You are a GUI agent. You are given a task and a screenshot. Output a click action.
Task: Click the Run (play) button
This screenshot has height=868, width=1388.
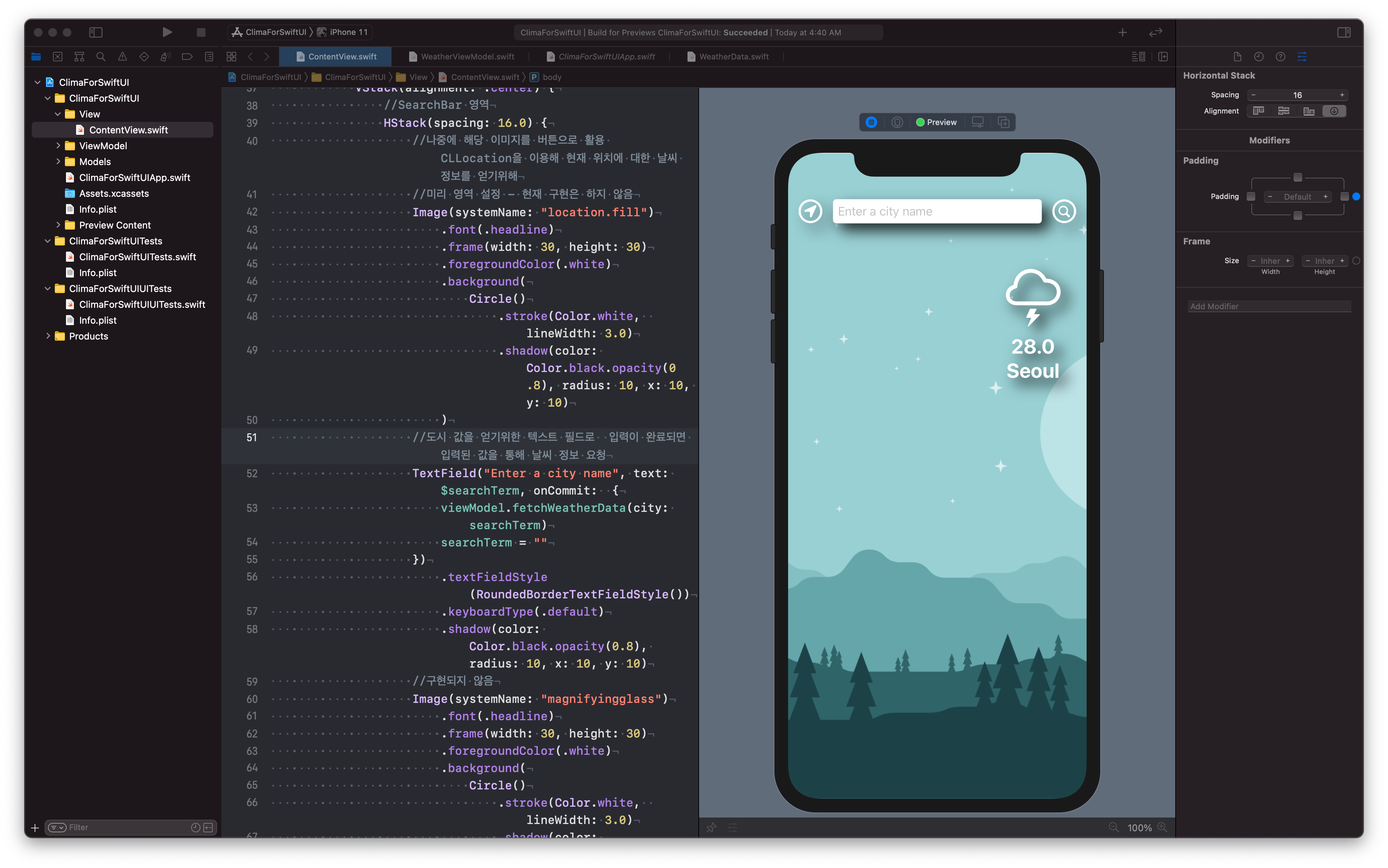coord(167,32)
